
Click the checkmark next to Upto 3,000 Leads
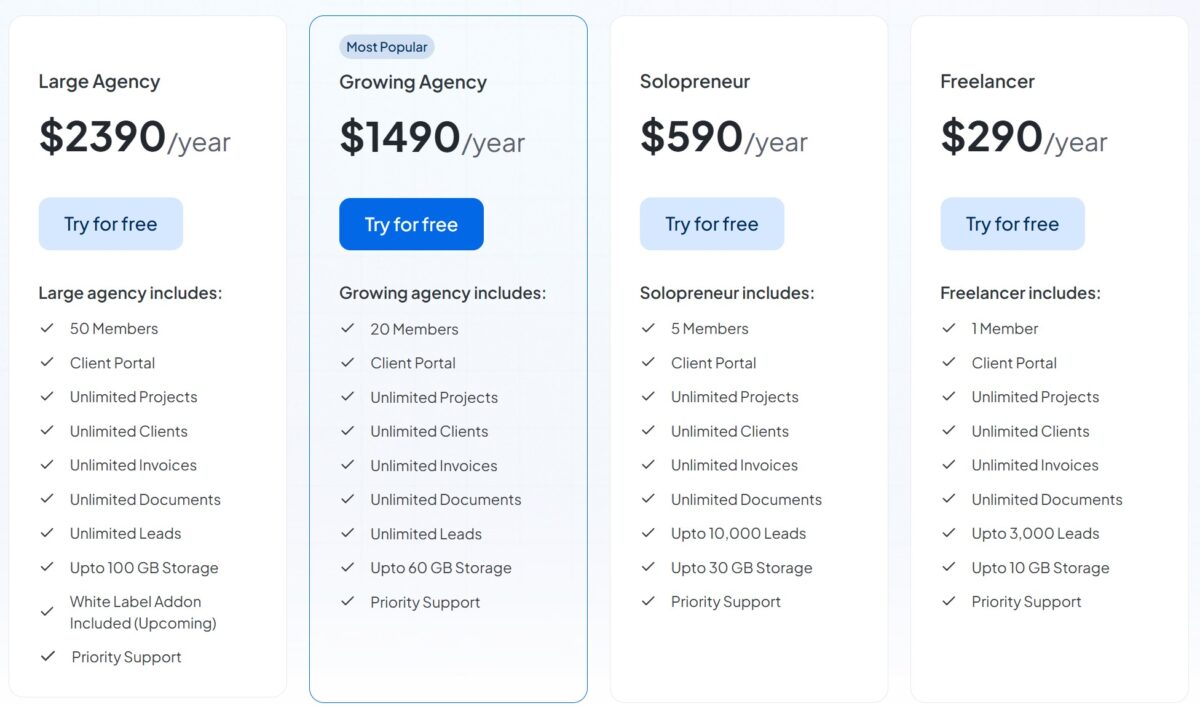click(949, 533)
